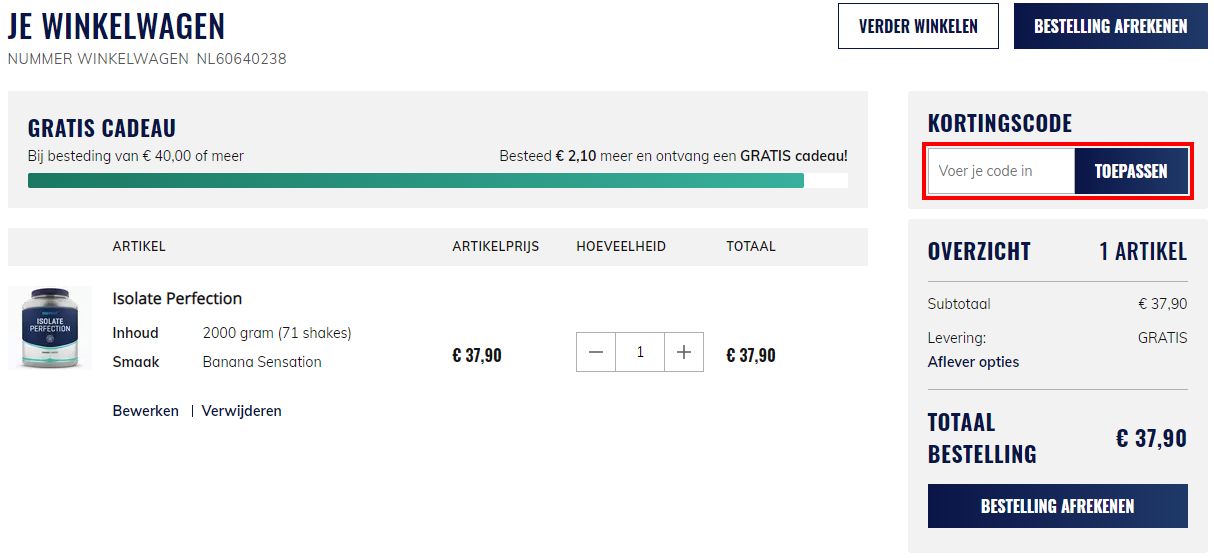Click the 2000 gram content text

277,333
